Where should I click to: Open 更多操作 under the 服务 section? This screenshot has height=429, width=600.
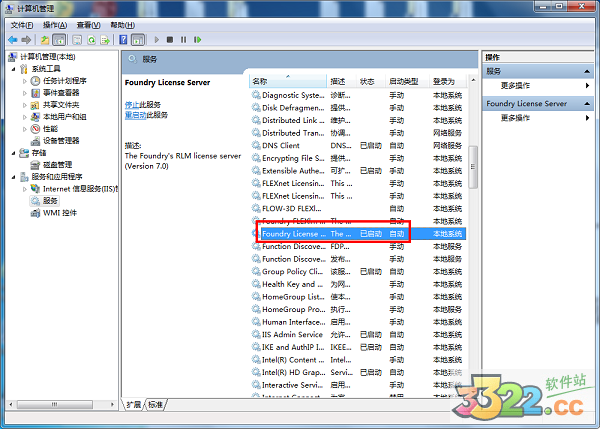(x=515, y=86)
